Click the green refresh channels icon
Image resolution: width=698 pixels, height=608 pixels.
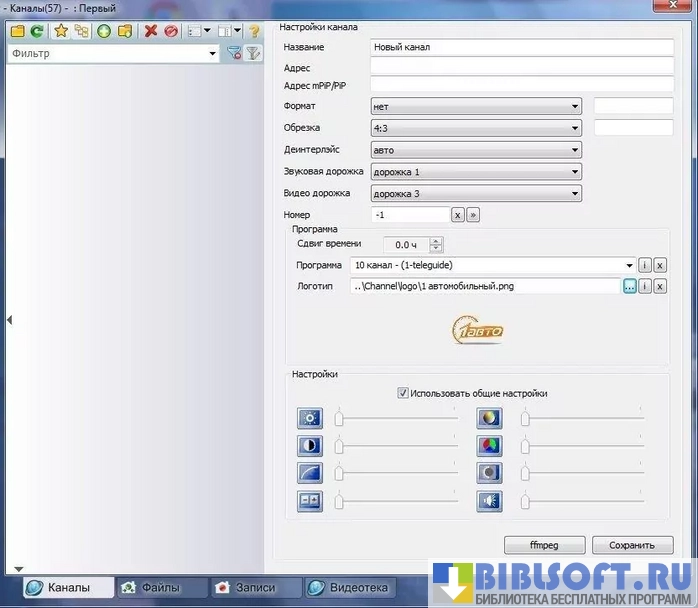[36, 31]
